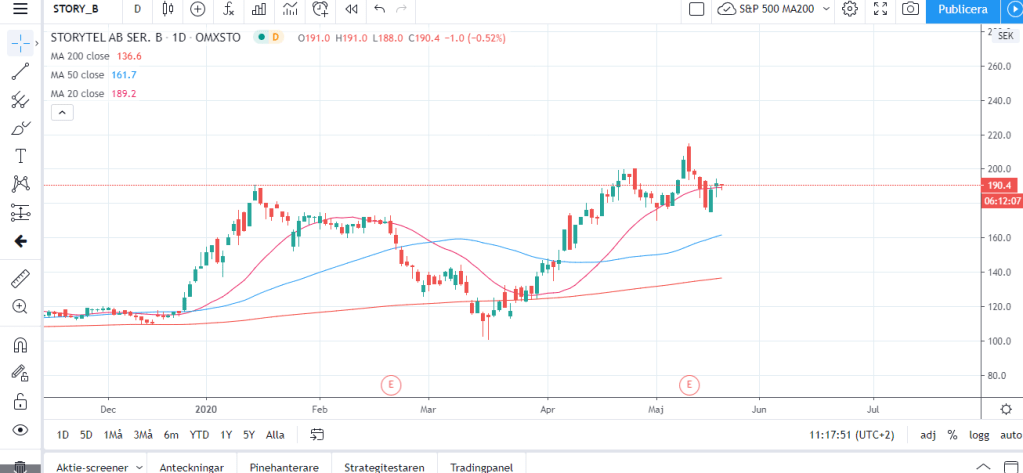Viewport: 1023px width, 473px height.
Task: Click the compare symbol plus icon
Action: (198, 10)
